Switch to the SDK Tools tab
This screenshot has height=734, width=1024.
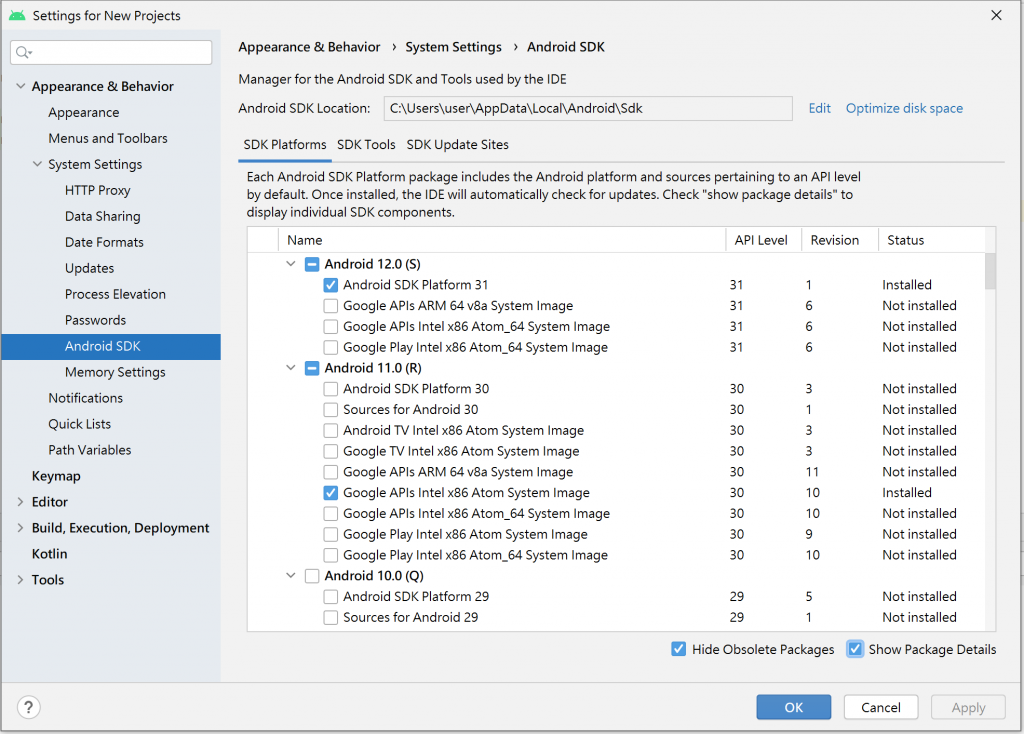[366, 145]
